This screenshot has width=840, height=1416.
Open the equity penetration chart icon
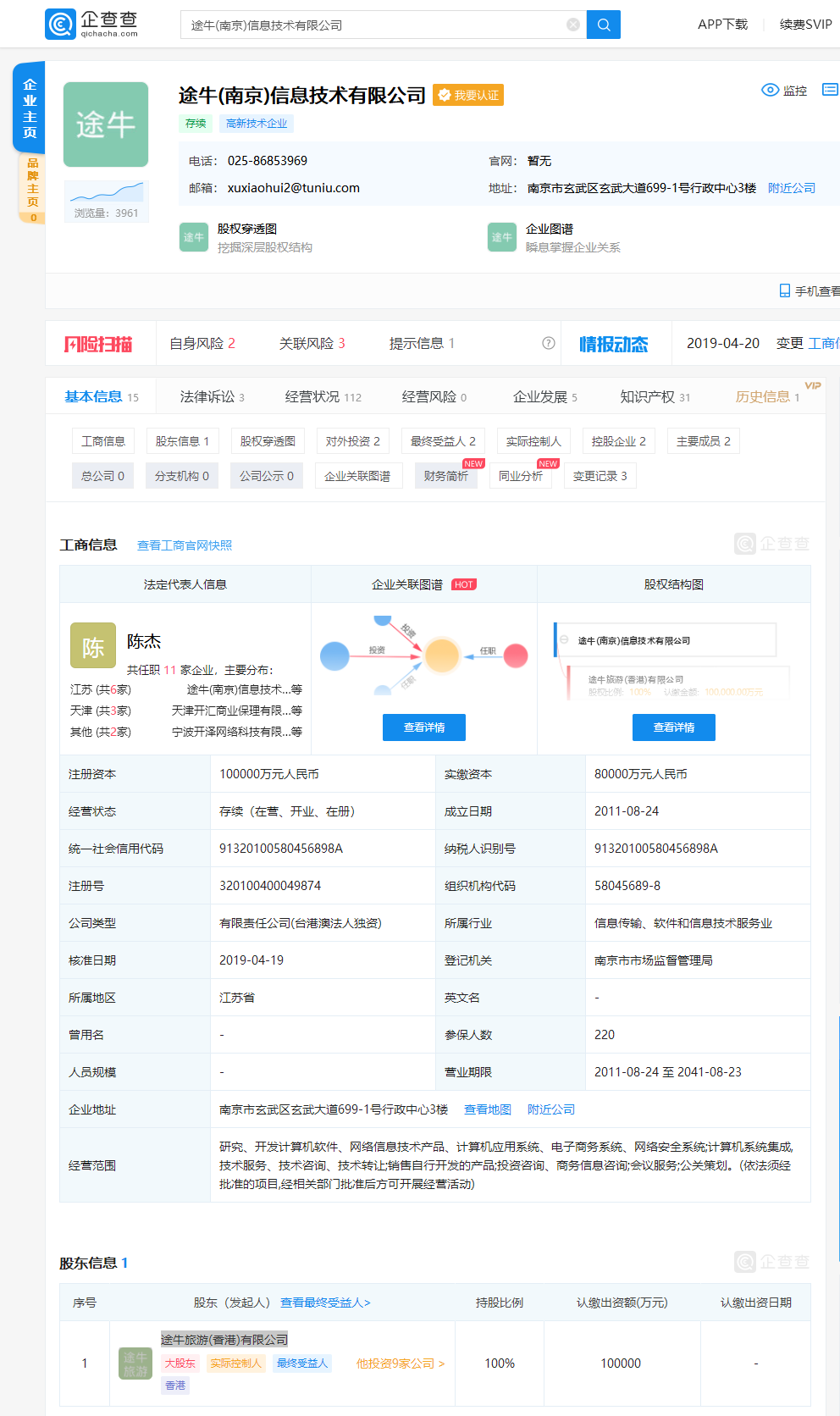pyautogui.click(x=194, y=237)
